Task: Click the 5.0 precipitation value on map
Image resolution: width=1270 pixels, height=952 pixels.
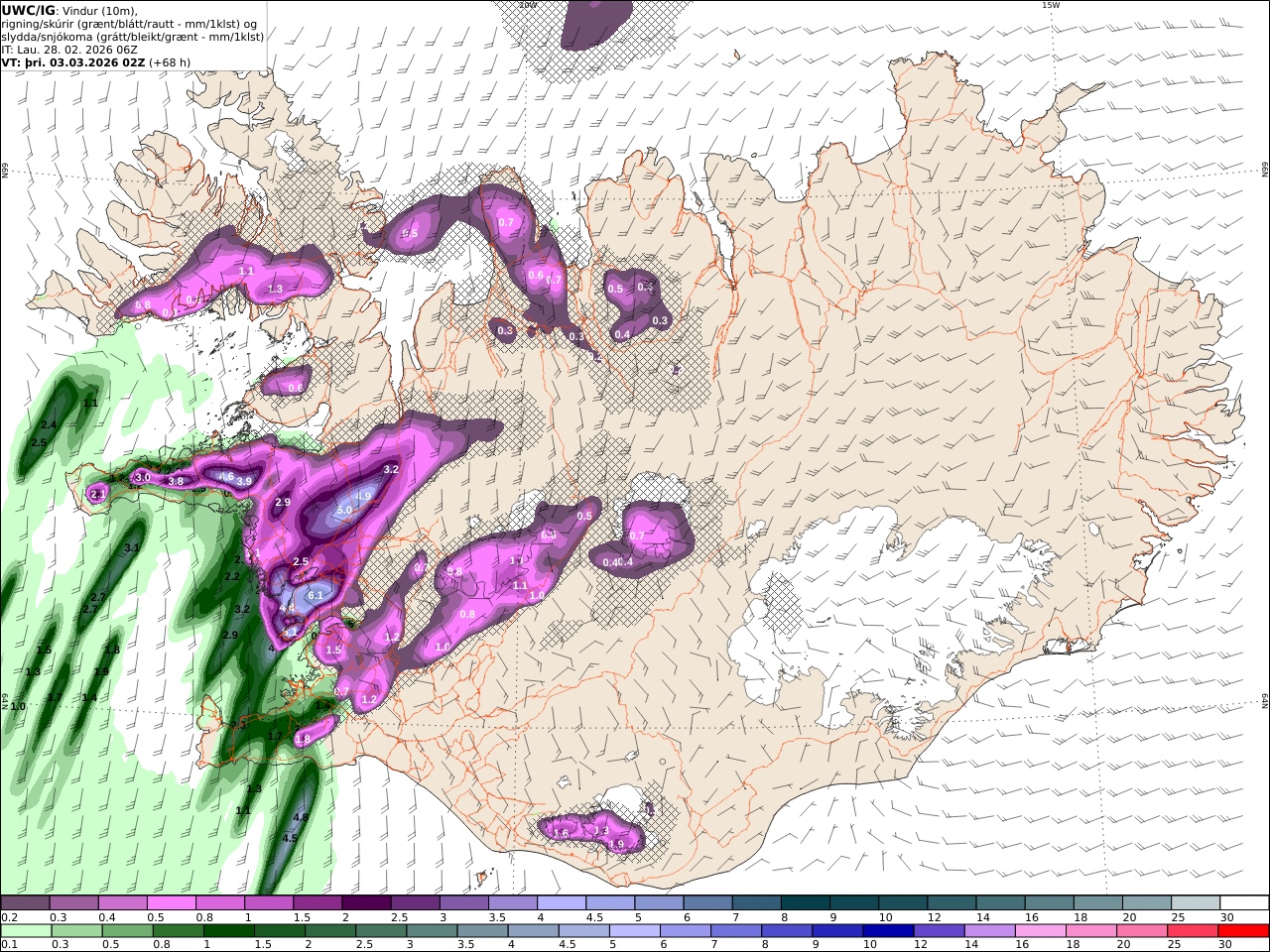Action: coord(344,510)
